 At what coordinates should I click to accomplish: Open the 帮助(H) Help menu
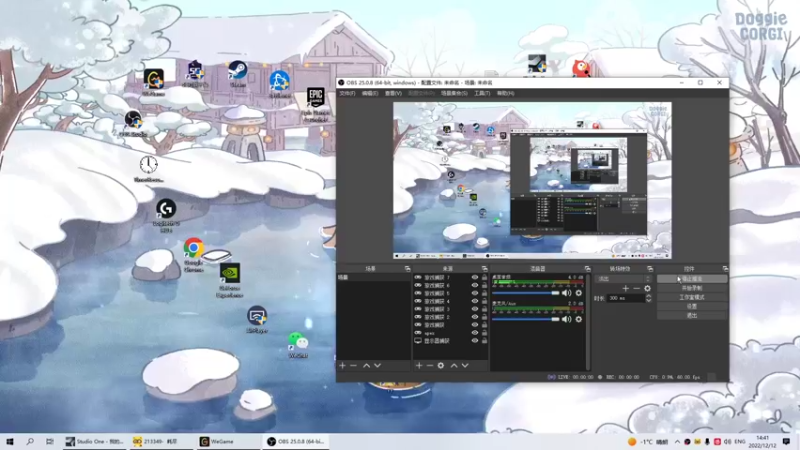click(506, 93)
